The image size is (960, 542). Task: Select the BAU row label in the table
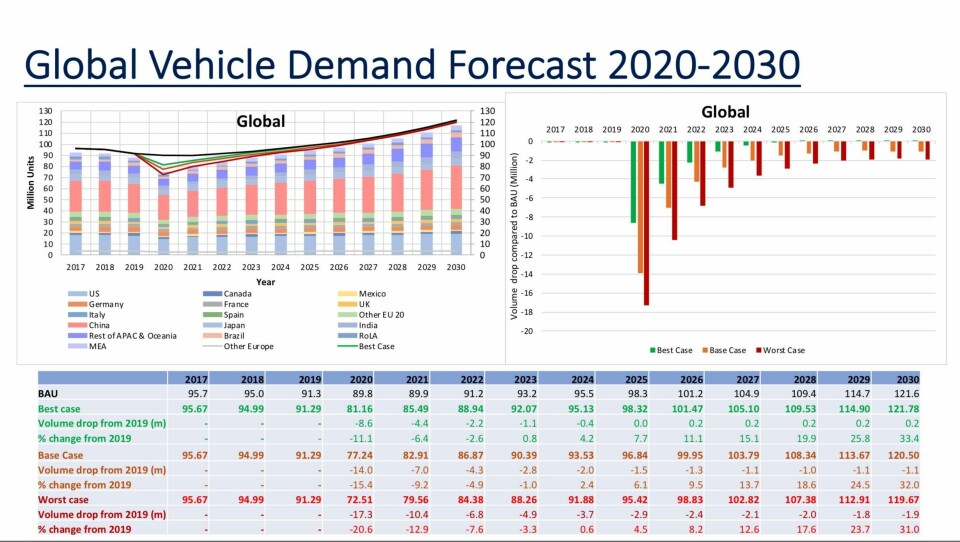(50, 394)
